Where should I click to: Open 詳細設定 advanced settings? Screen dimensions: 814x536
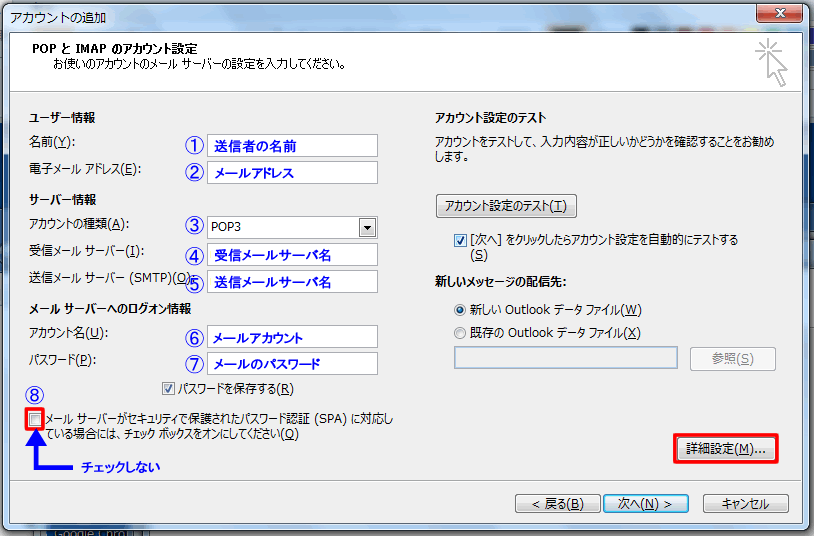coord(726,449)
